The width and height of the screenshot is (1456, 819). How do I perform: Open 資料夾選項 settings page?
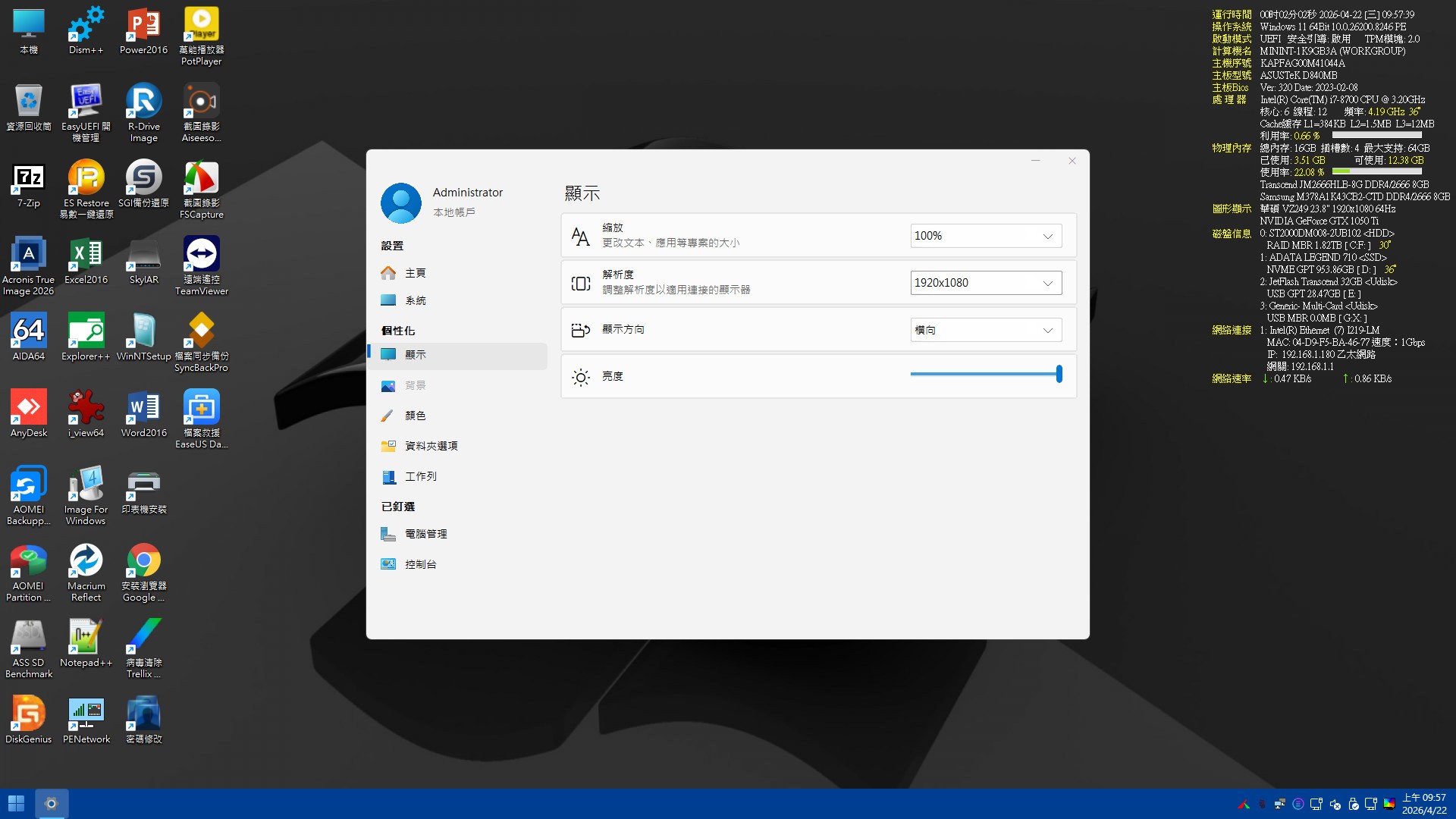431,446
